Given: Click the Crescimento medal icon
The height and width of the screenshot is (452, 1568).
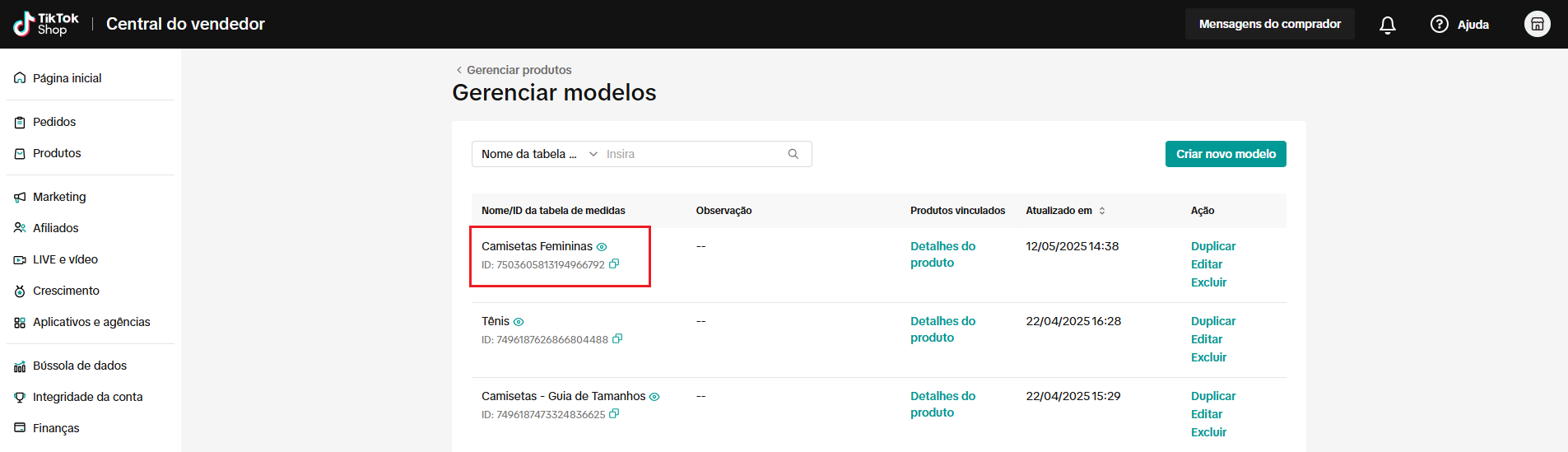Looking at the screenshot, I should [20, 291].
